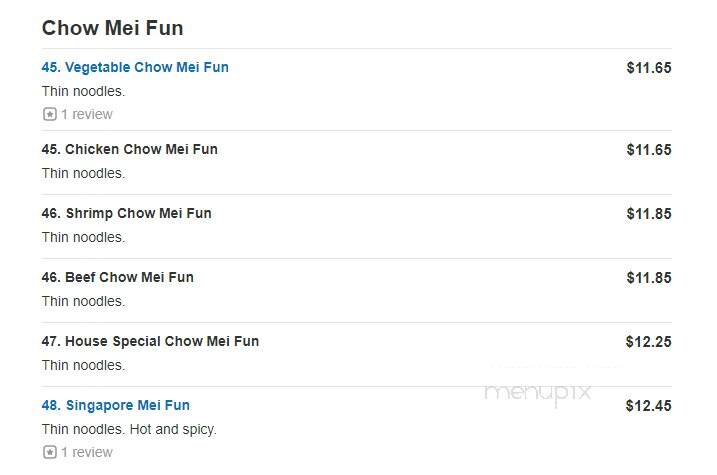Click the Chow Mei Fun section heading

[112, 28]
